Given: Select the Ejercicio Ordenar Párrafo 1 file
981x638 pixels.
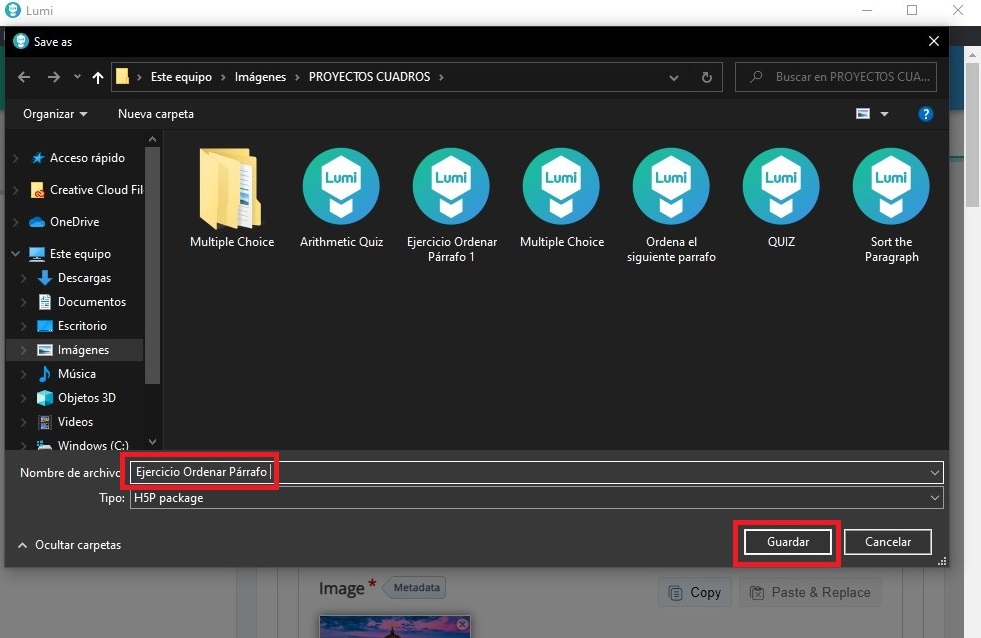Looking at the screenshot, I should 451,187.
